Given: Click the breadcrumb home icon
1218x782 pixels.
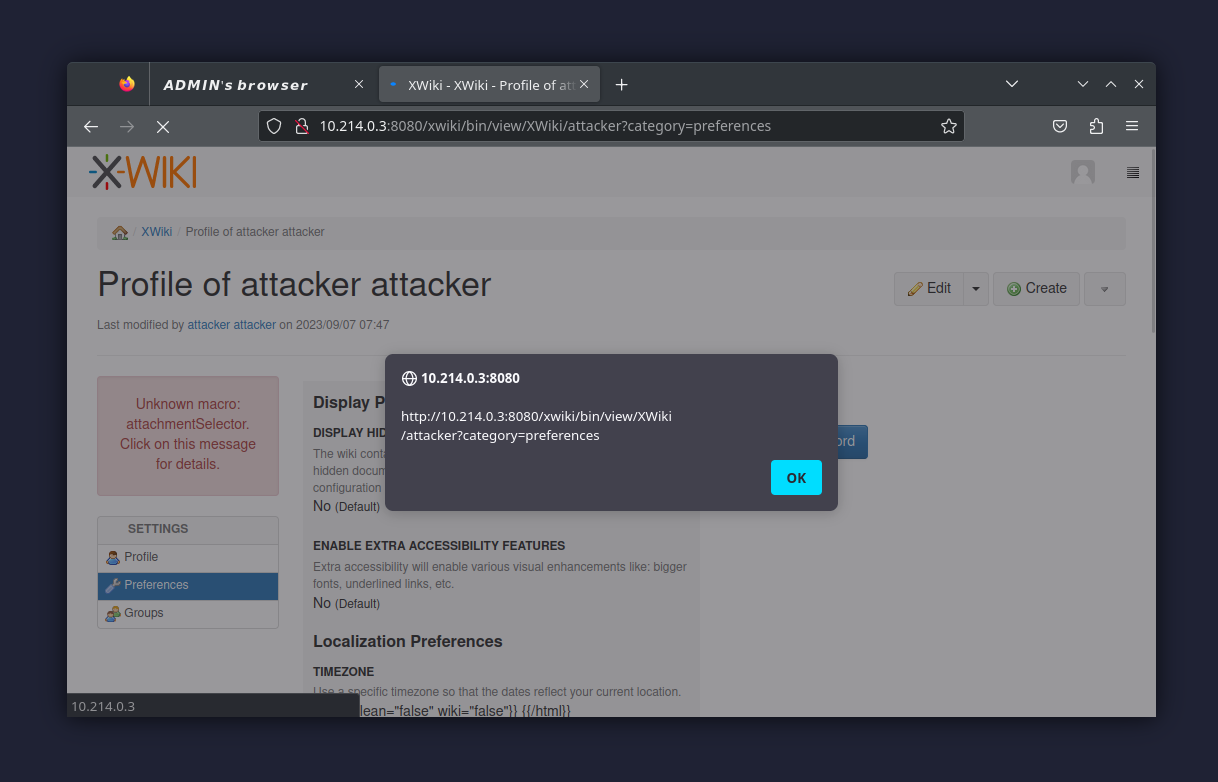Looking at the screenshot, I should tap(119, 231).
